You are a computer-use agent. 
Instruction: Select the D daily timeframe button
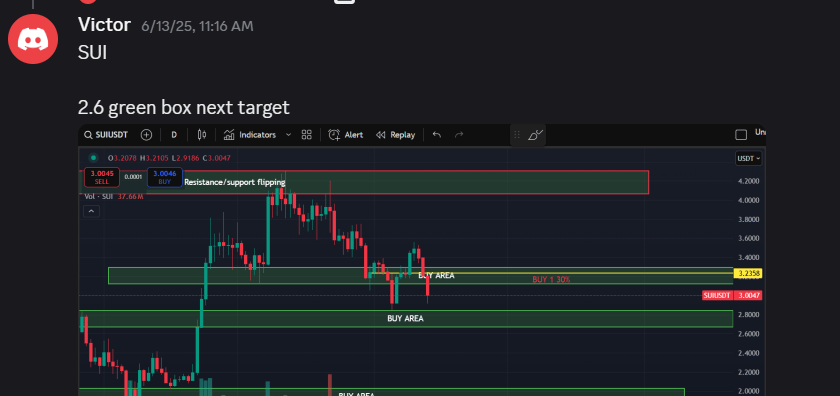click(174, 135)
